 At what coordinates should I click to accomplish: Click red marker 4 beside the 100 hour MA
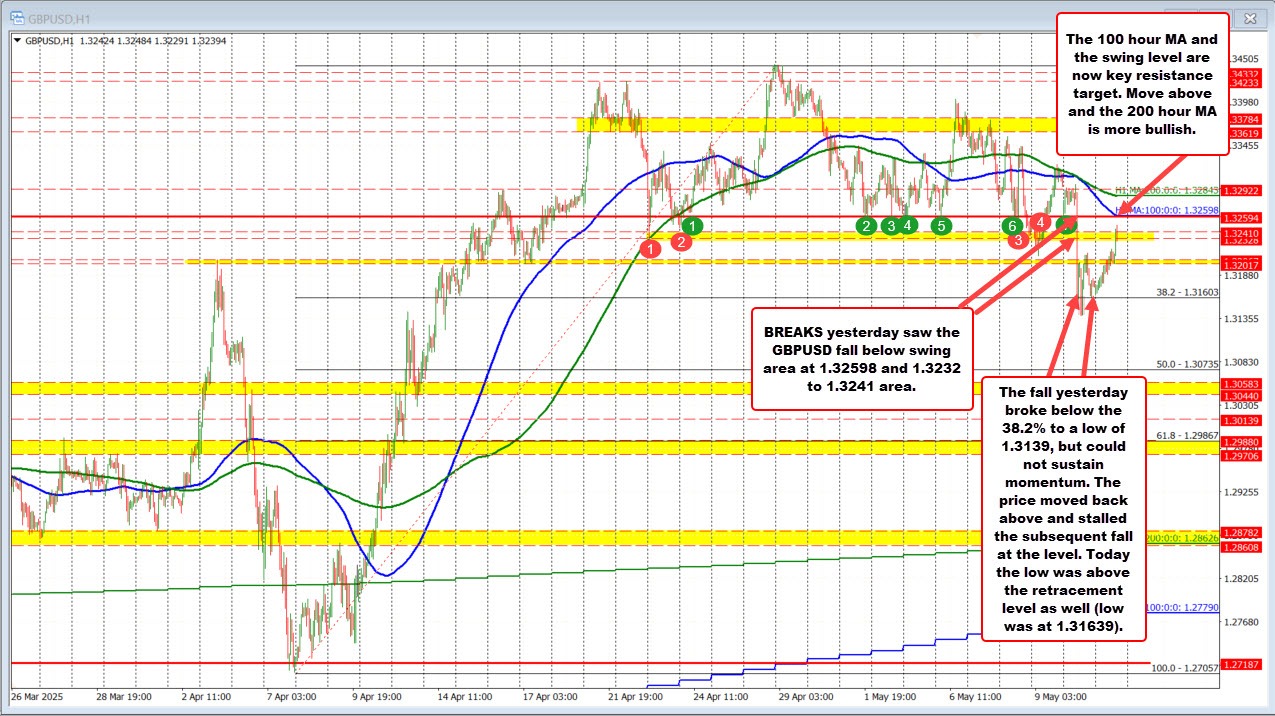1040,223
